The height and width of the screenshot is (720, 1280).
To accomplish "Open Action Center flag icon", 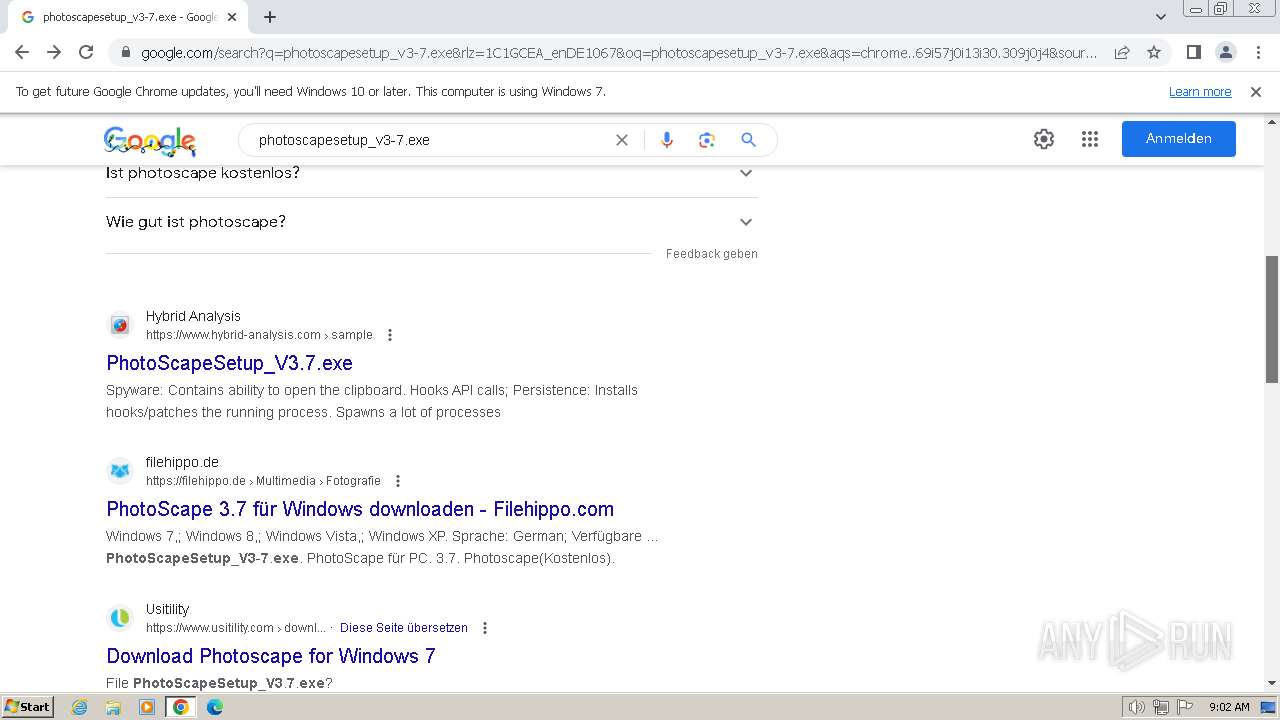I will coord(1185,707).
